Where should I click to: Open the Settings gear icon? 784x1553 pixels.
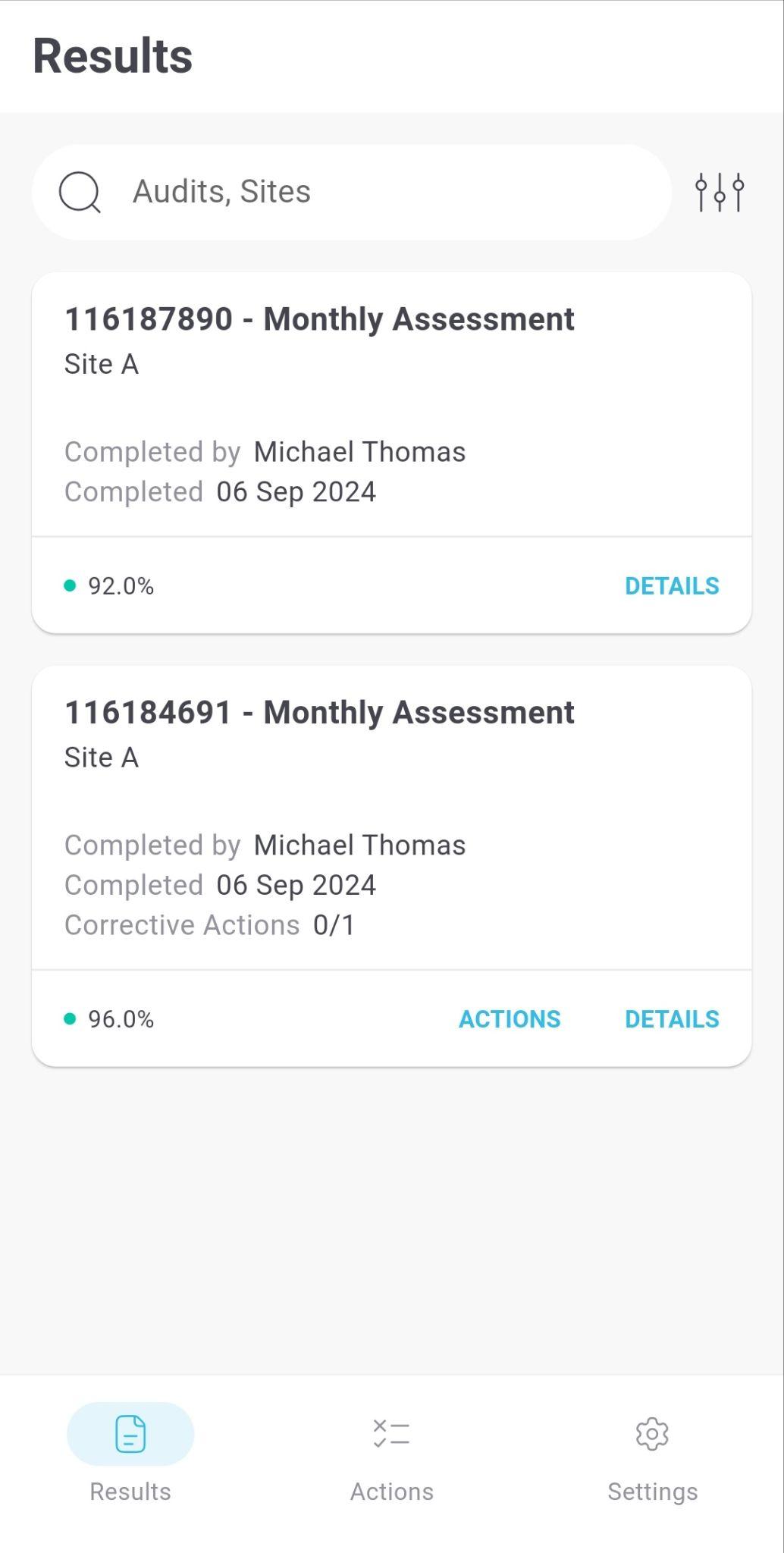tap(652, 1433)
